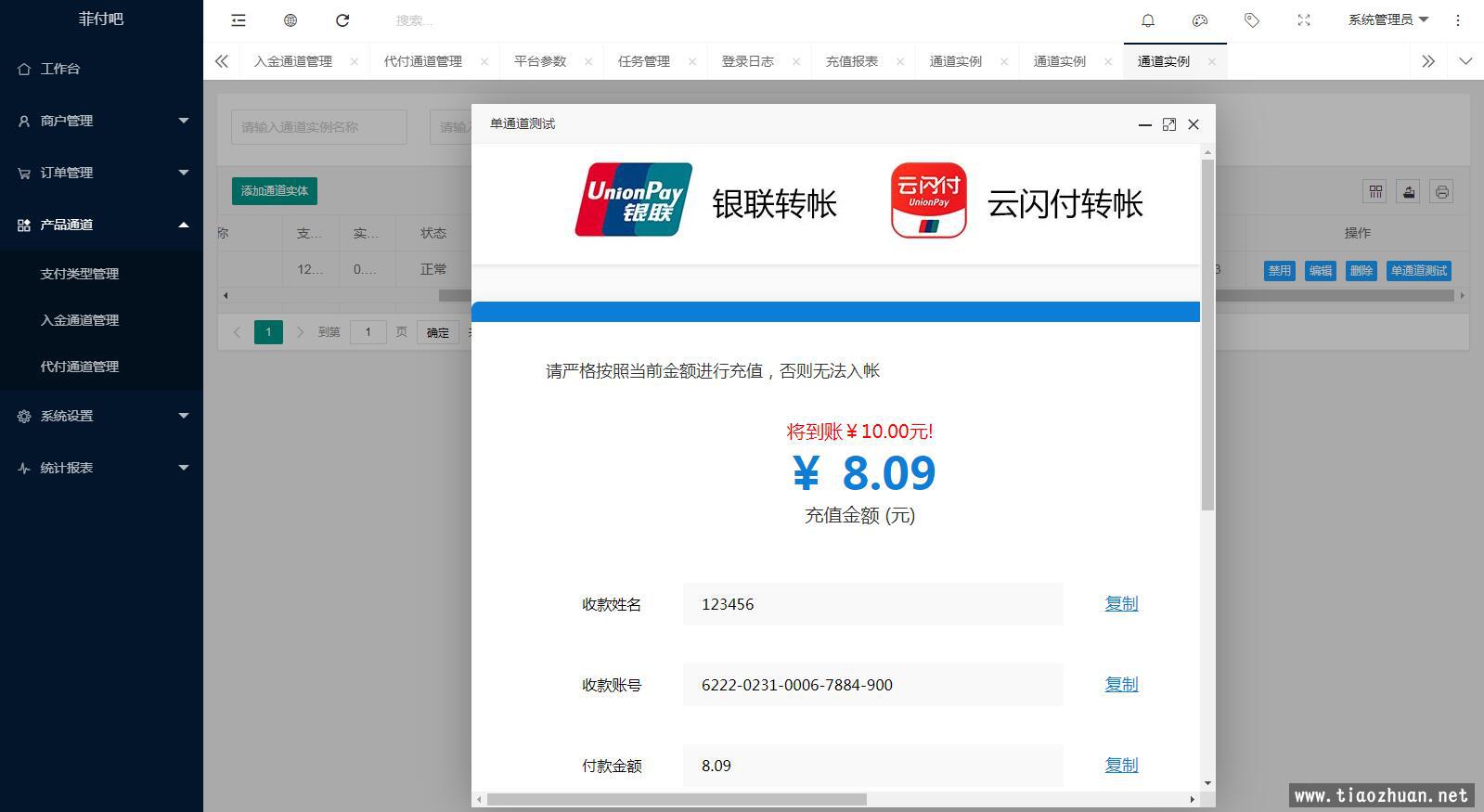Click the 删除 row button
The image size is (1484, 812).
coord(1361,271)
